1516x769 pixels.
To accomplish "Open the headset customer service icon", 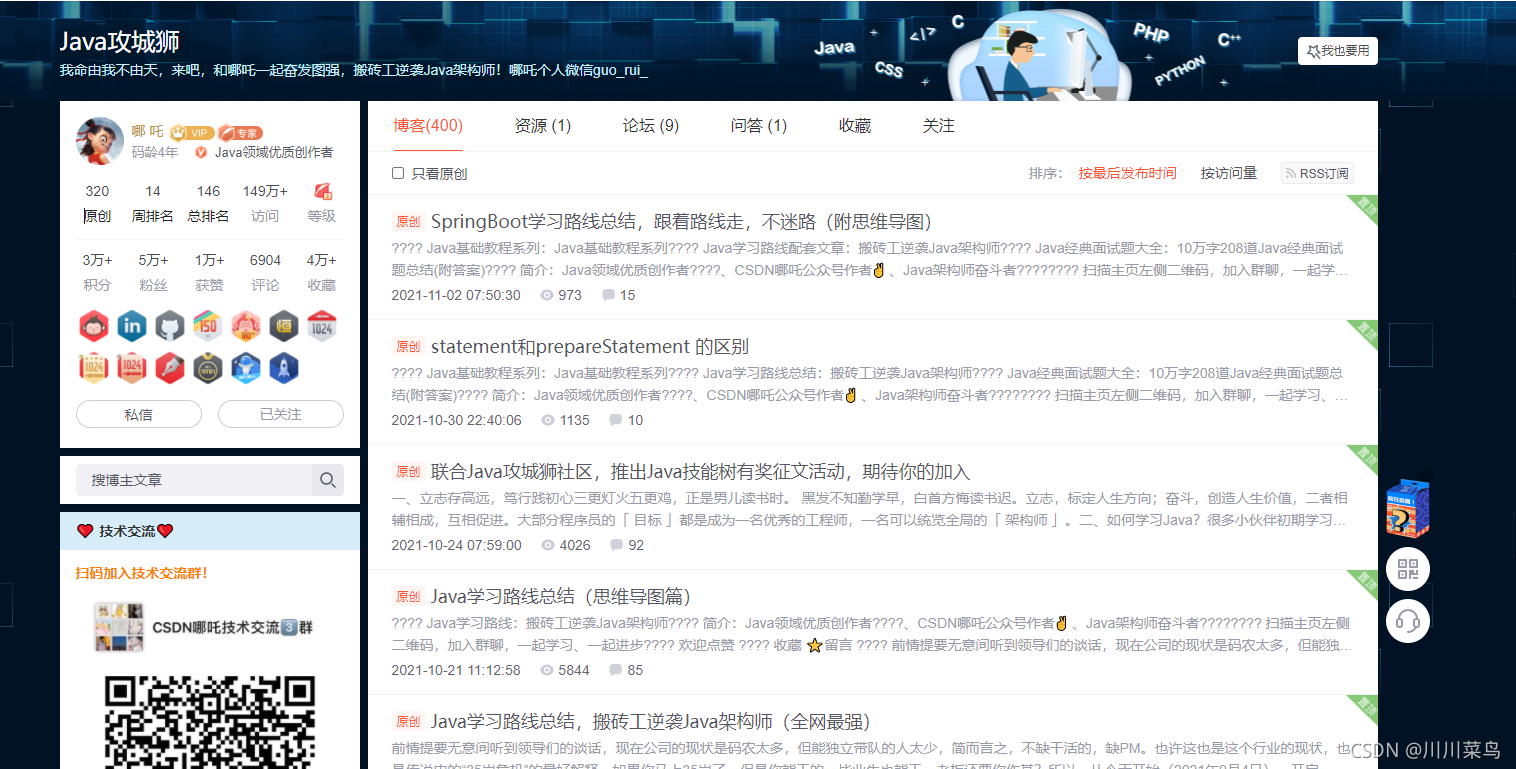I will (x=1408, y=621).
